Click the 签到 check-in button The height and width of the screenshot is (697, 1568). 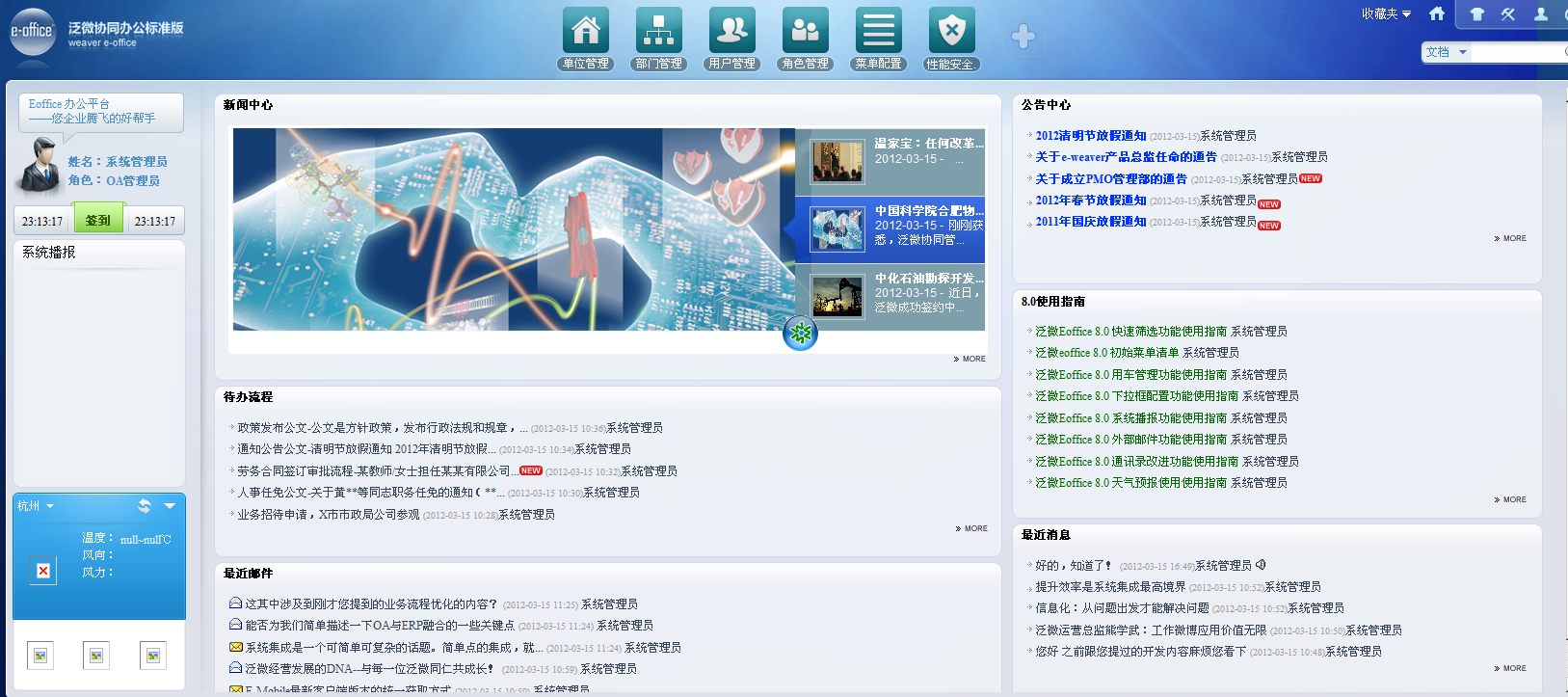[x=98, y=220]
